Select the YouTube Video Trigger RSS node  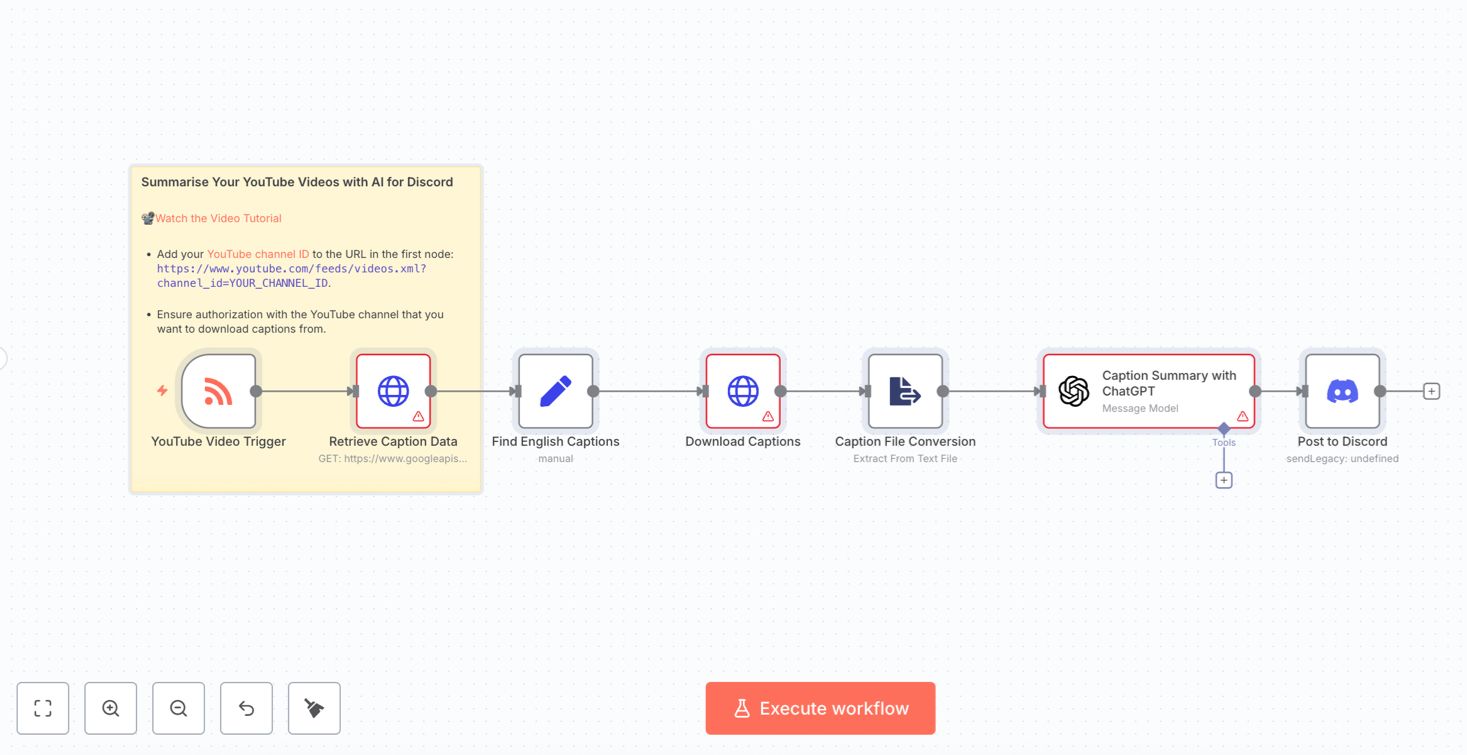coord(219,391)
